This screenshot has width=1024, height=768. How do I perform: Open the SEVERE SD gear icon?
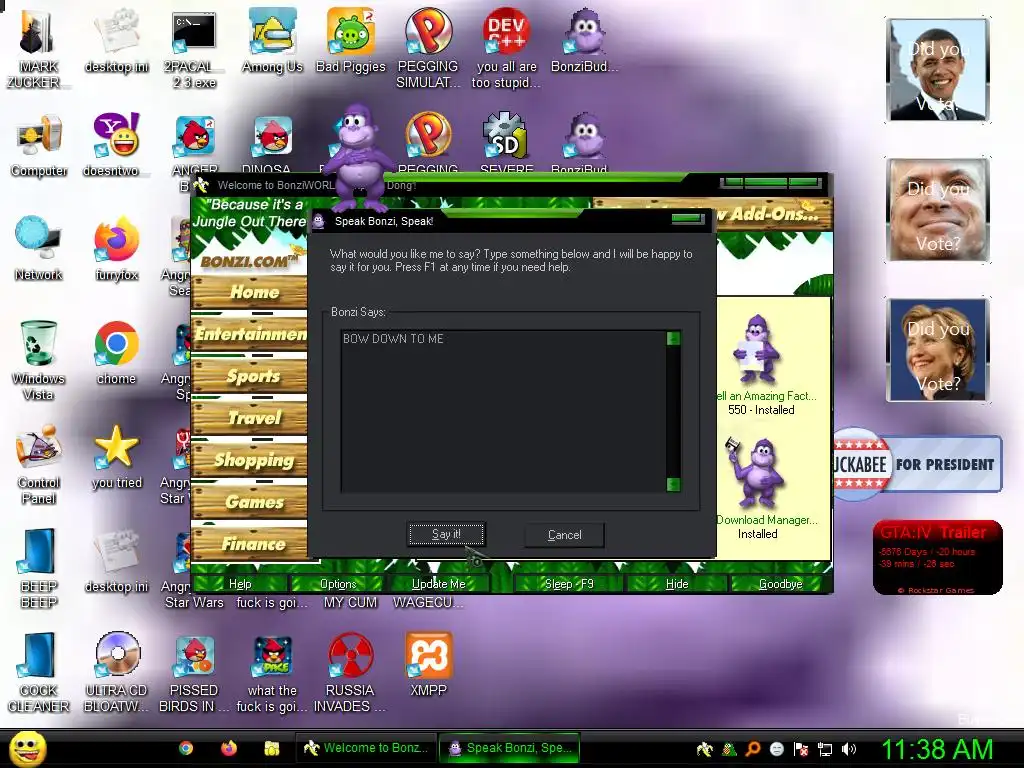tap(505, 144)
